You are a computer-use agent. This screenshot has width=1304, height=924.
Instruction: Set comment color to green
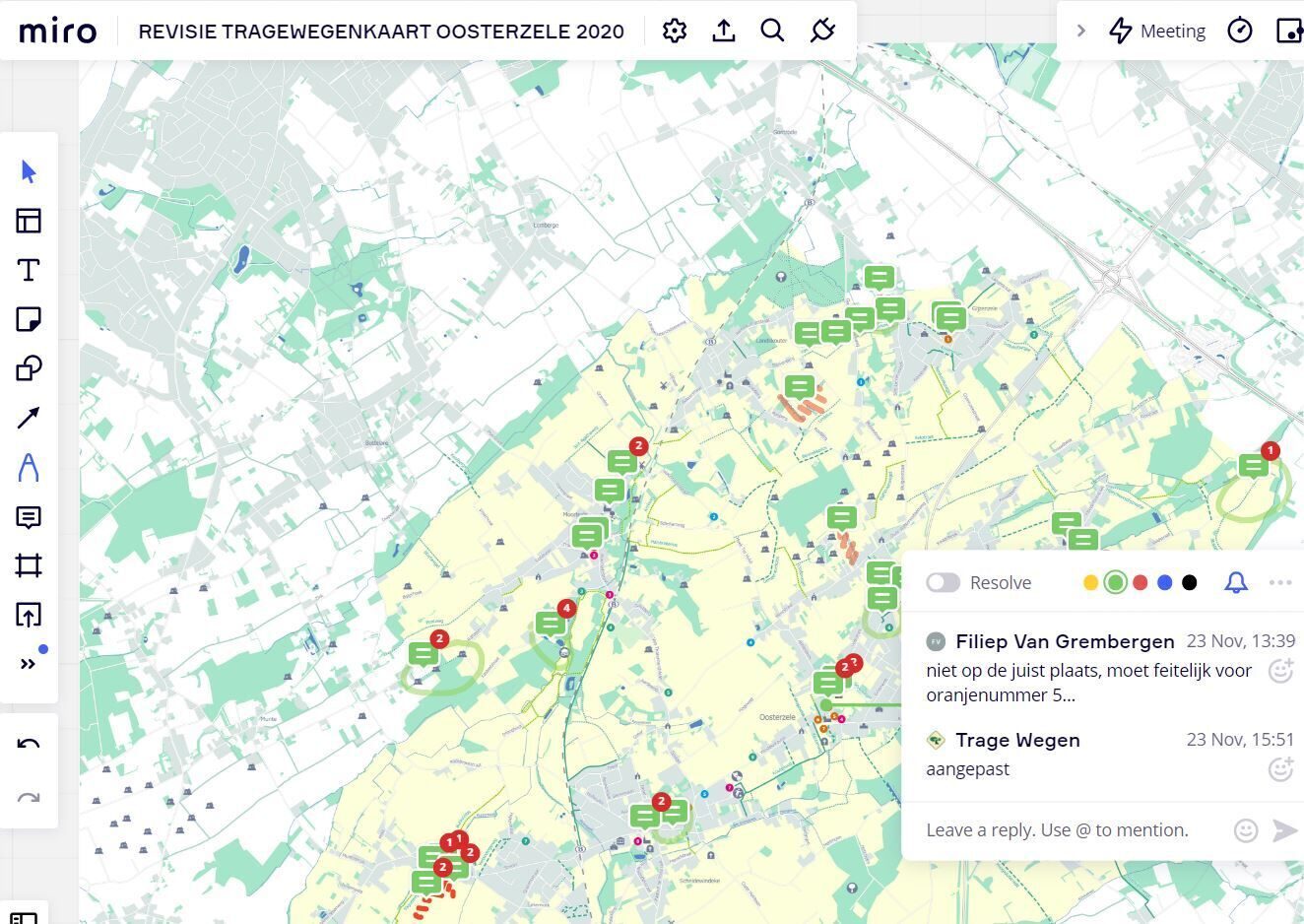[1115, 582]
